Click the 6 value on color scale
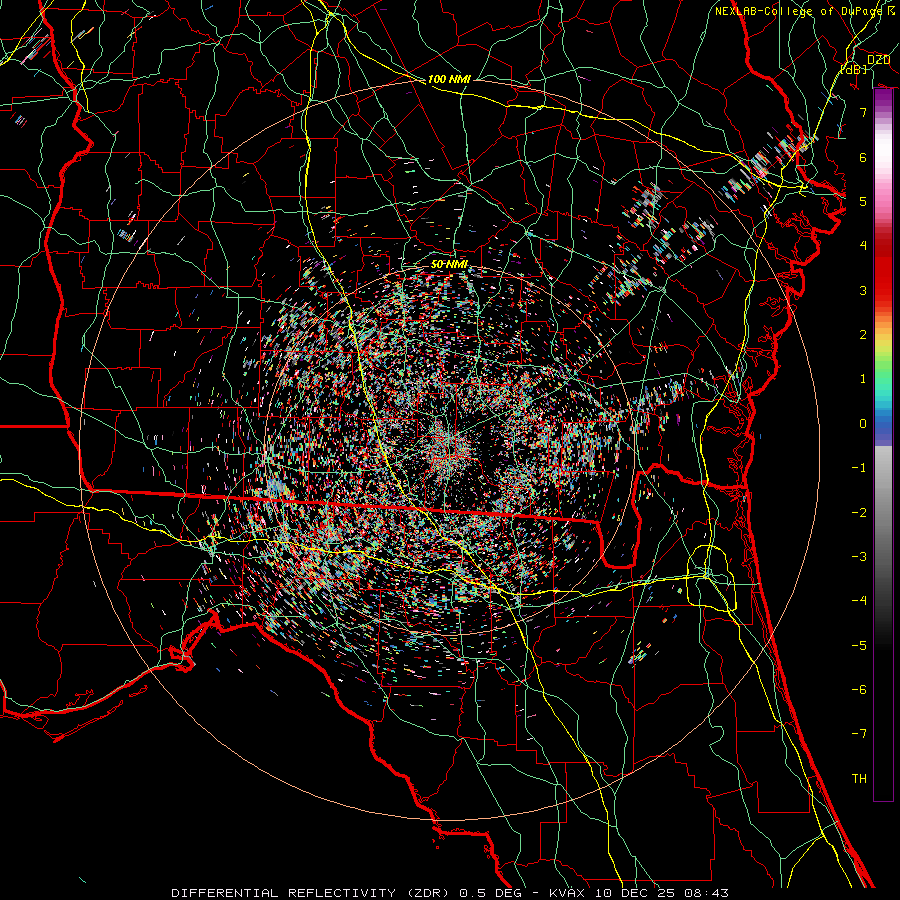900x900 pixels. (x=863, y=157)
